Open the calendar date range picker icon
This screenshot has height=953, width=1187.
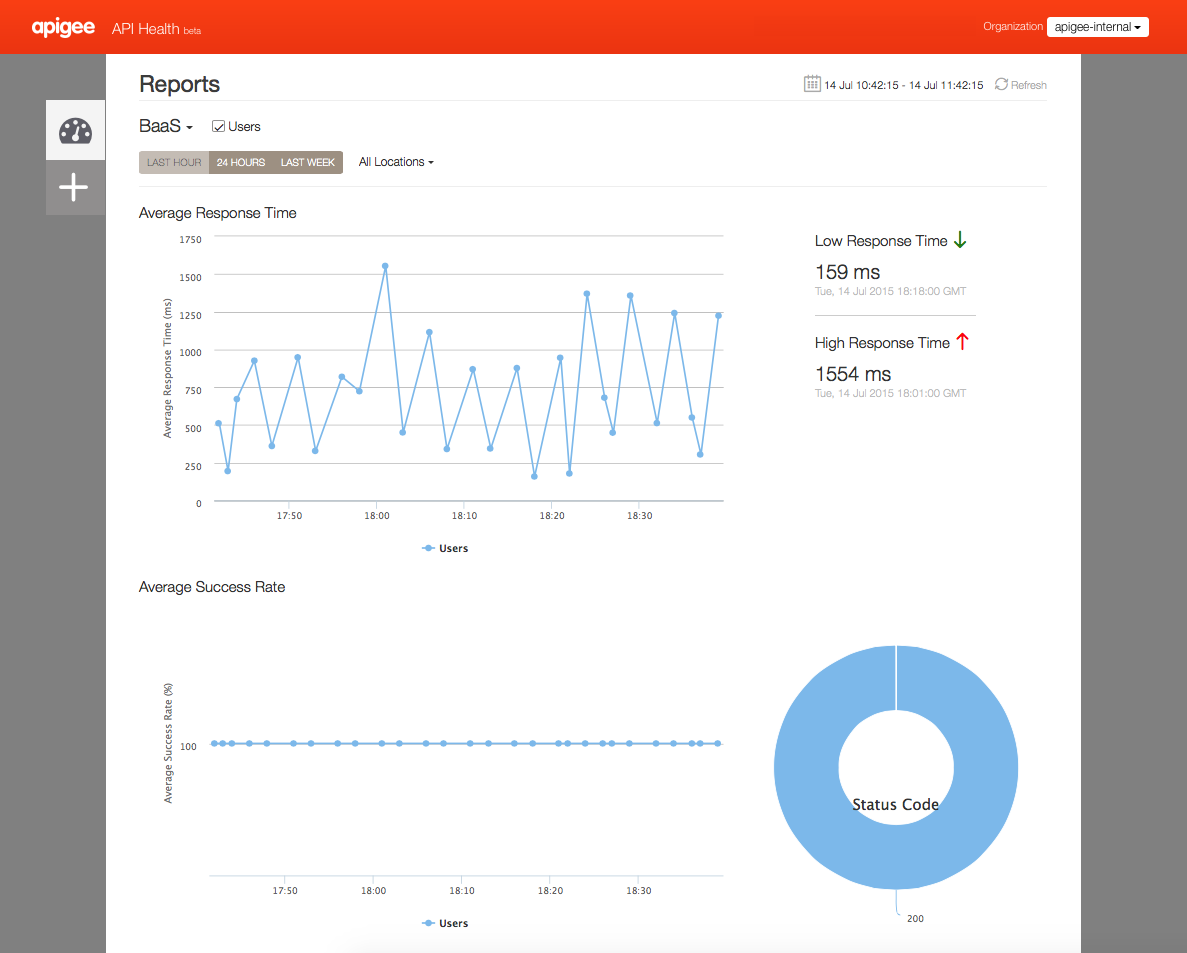pos(812,84)
